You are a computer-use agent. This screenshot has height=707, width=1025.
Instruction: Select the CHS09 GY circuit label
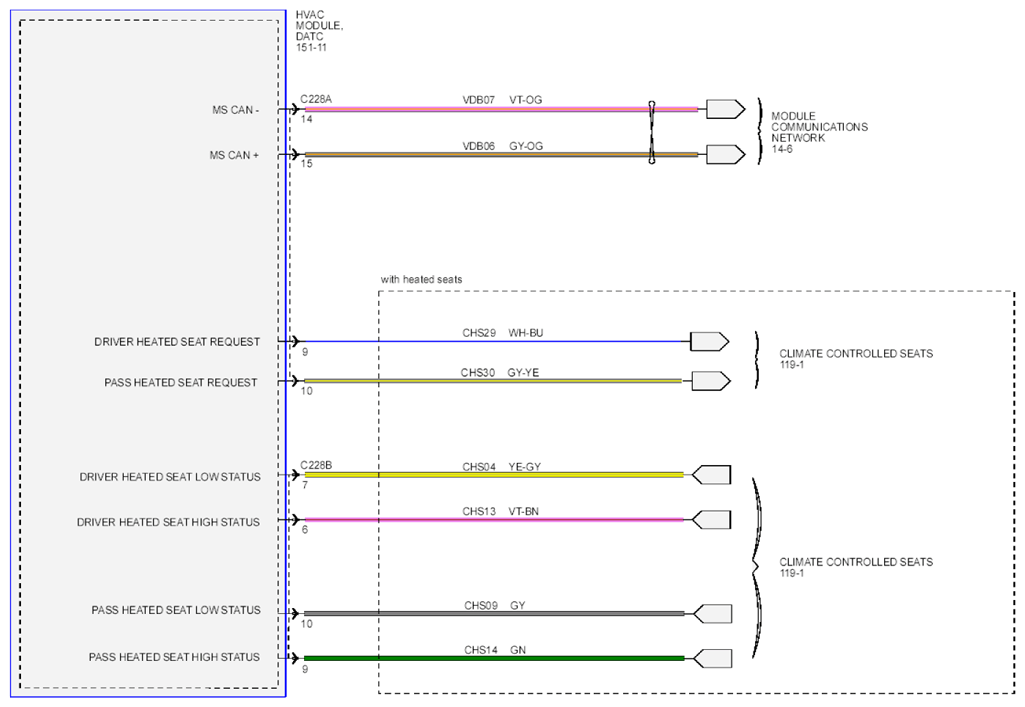[x=495, y=605]
